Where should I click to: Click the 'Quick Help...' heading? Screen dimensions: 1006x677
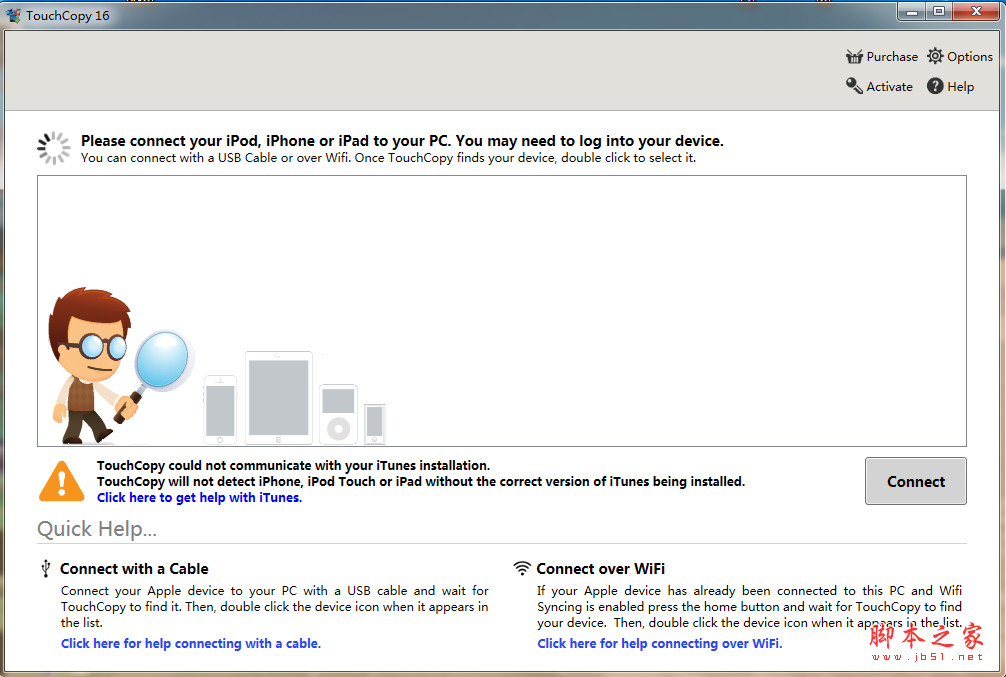97,529
